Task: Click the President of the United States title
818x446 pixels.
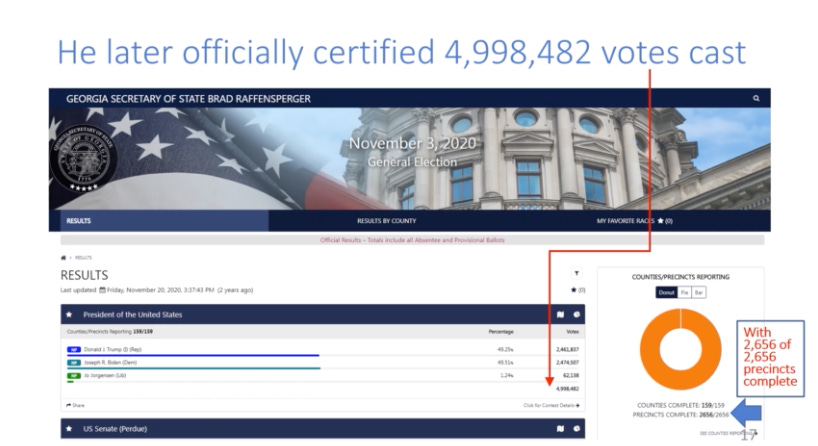Action: (133, 315)
